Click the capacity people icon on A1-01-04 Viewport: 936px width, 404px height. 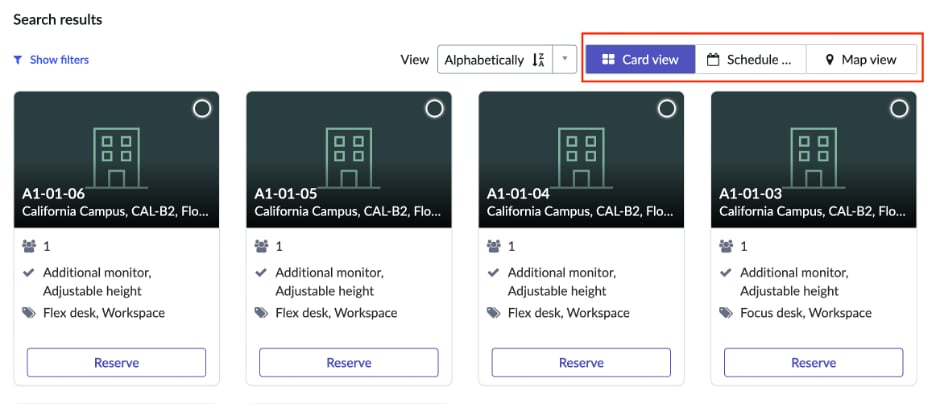(x=493, y=246)
